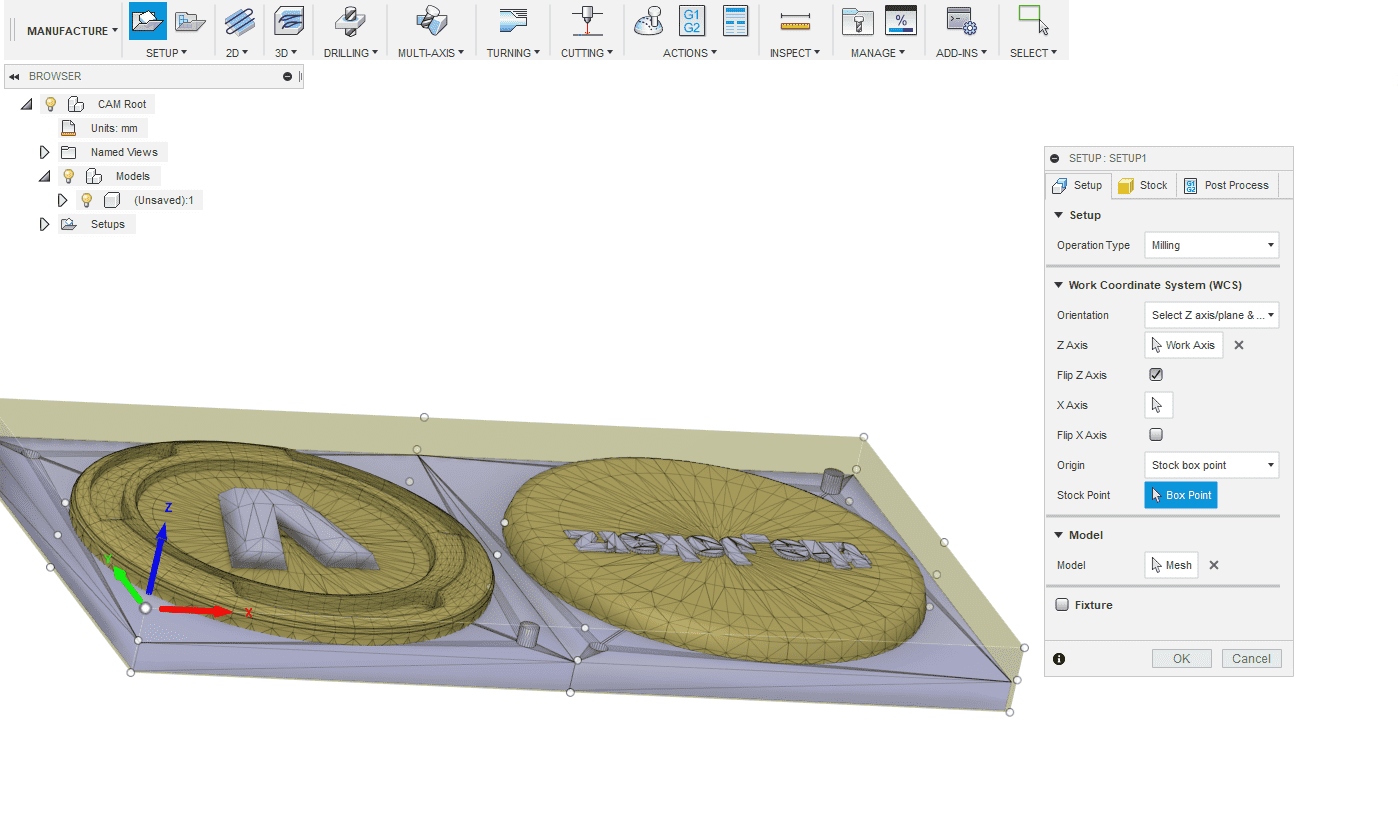Click the Mesh model selector button
The image size is (1398, 815).
pos(1172,565)
